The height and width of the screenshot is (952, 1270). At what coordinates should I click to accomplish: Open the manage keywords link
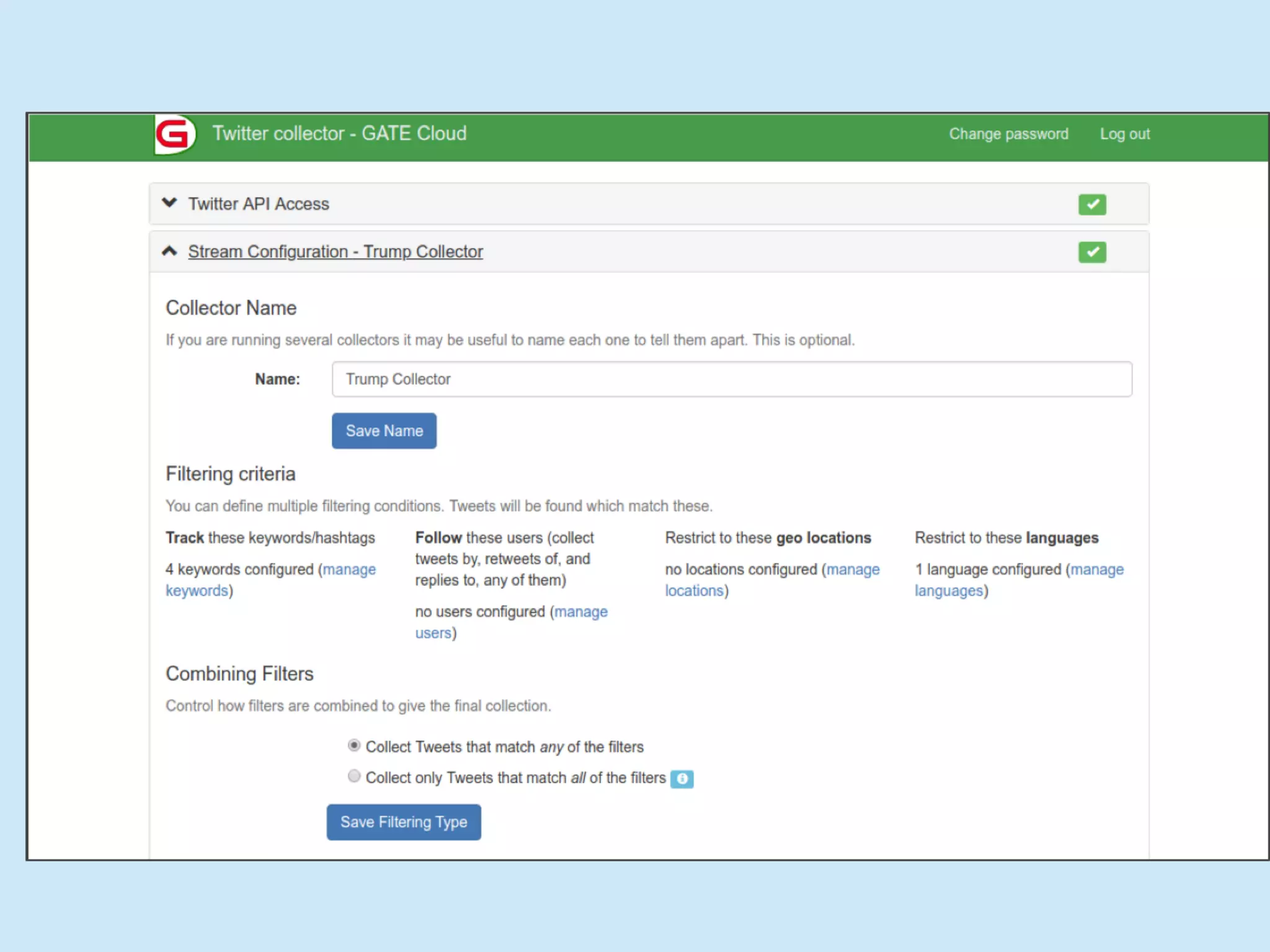point(349,569)
